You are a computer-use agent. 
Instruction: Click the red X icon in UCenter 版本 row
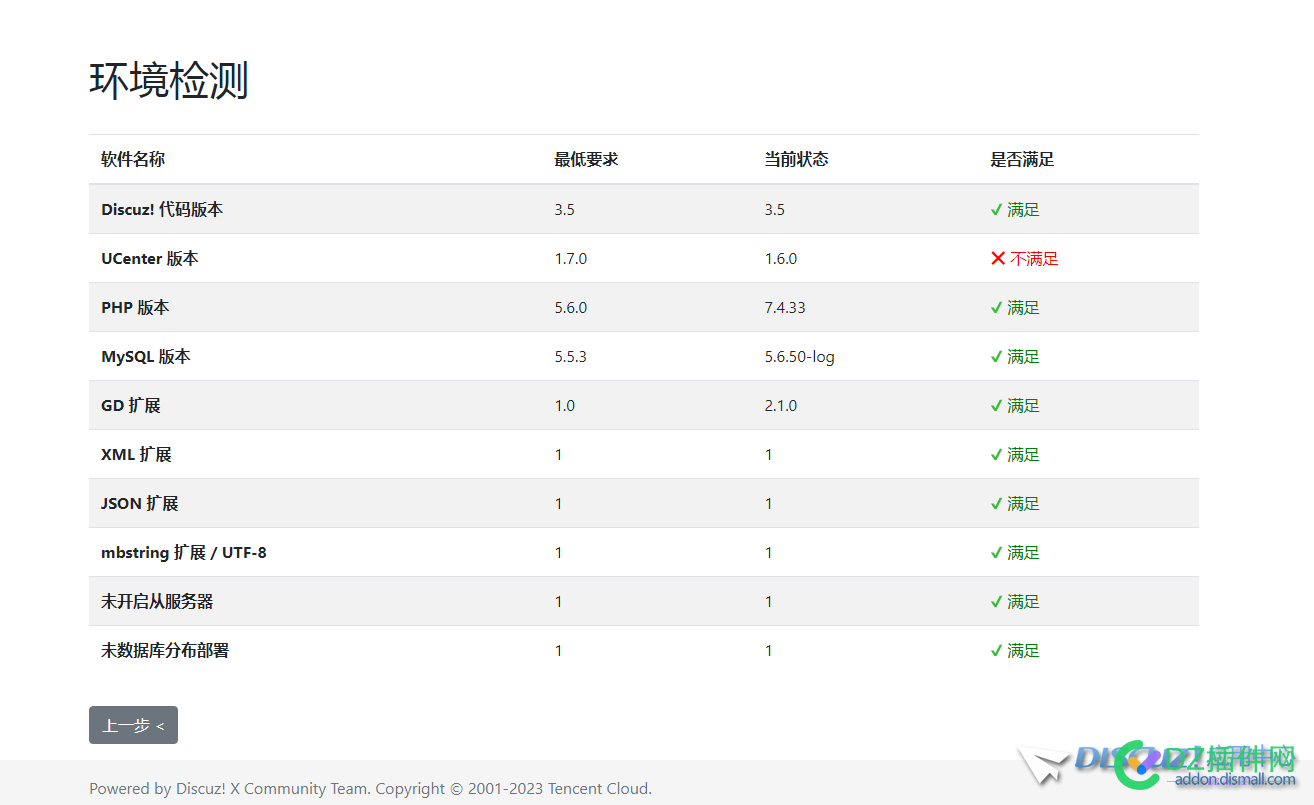tap(998, 258)
